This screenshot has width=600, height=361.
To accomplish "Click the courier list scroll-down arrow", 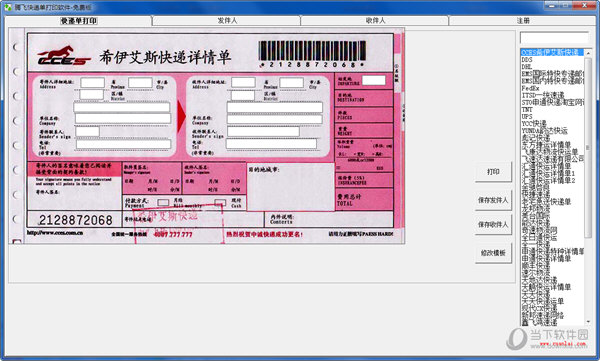I will (x=588, y=322).
